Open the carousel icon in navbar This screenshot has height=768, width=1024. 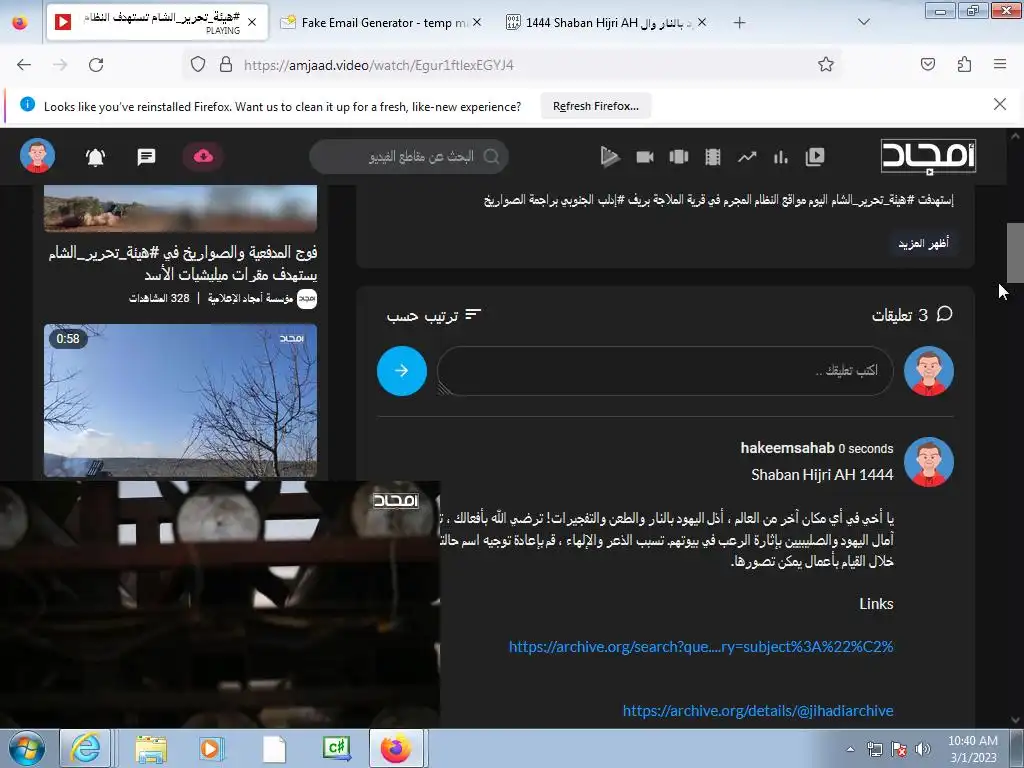[679, 157]
